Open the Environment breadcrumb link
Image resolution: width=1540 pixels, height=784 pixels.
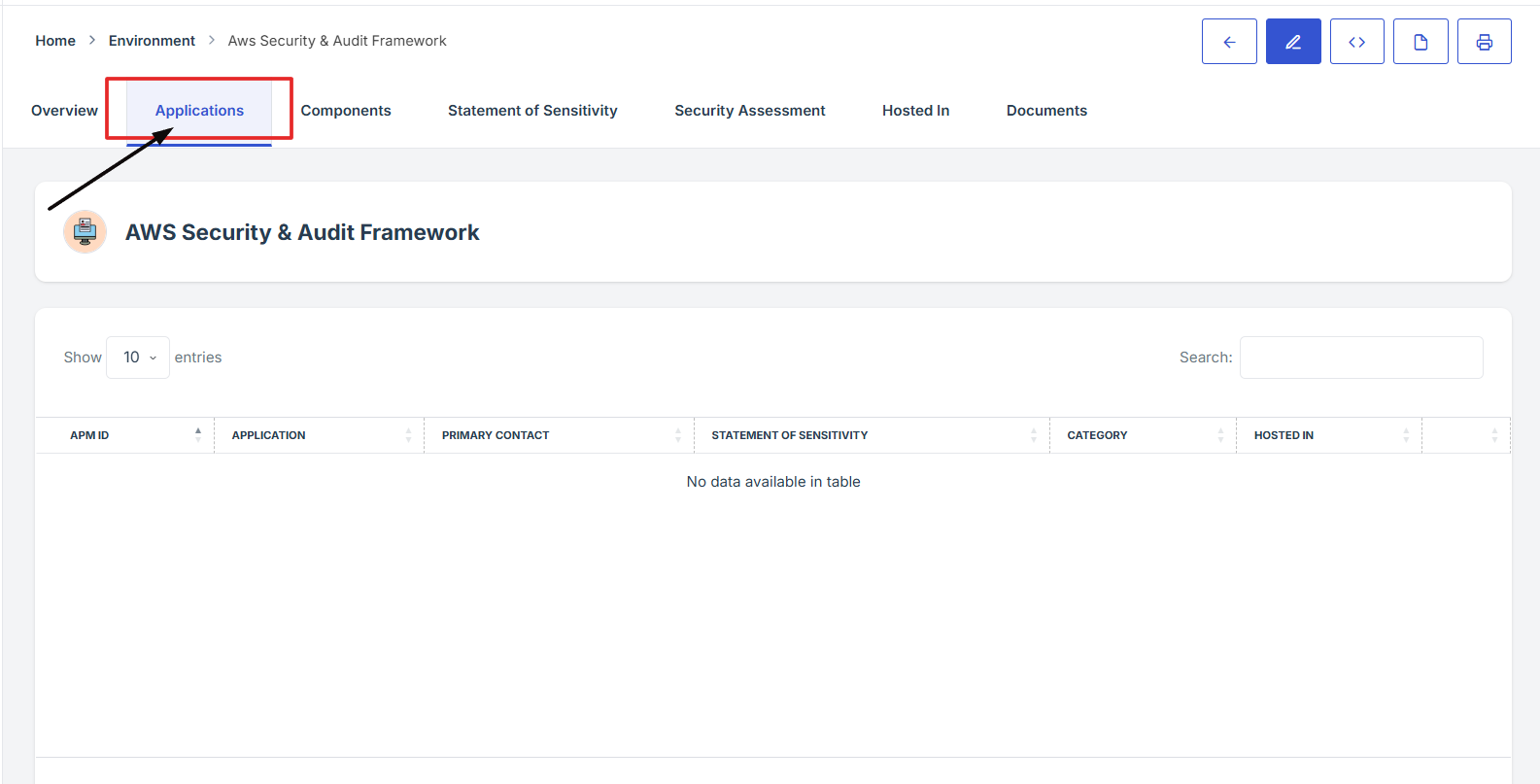pos(152,41)
